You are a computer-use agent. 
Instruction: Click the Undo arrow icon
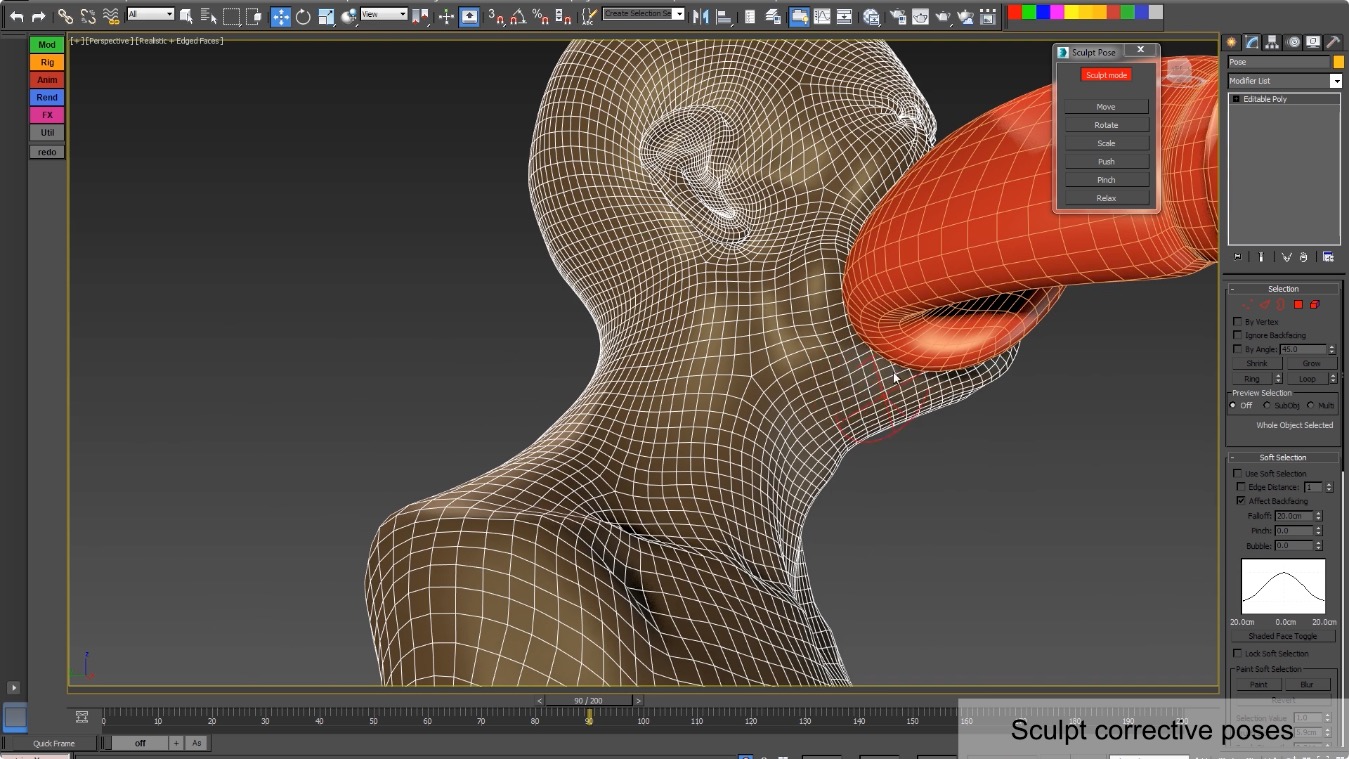16,16
